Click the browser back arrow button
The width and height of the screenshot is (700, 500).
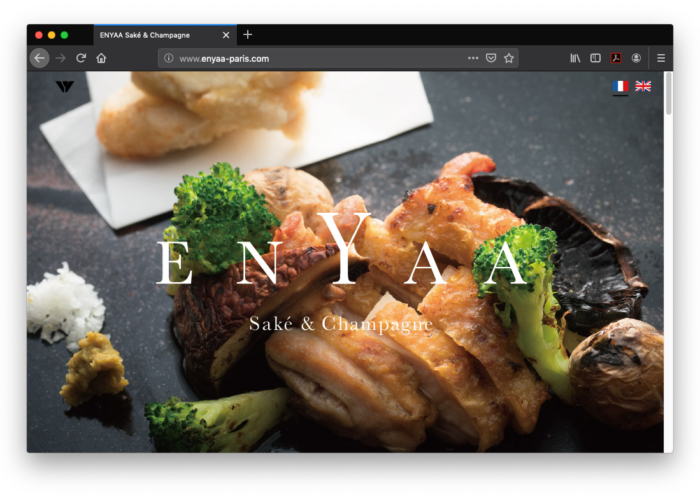point(39,58)
